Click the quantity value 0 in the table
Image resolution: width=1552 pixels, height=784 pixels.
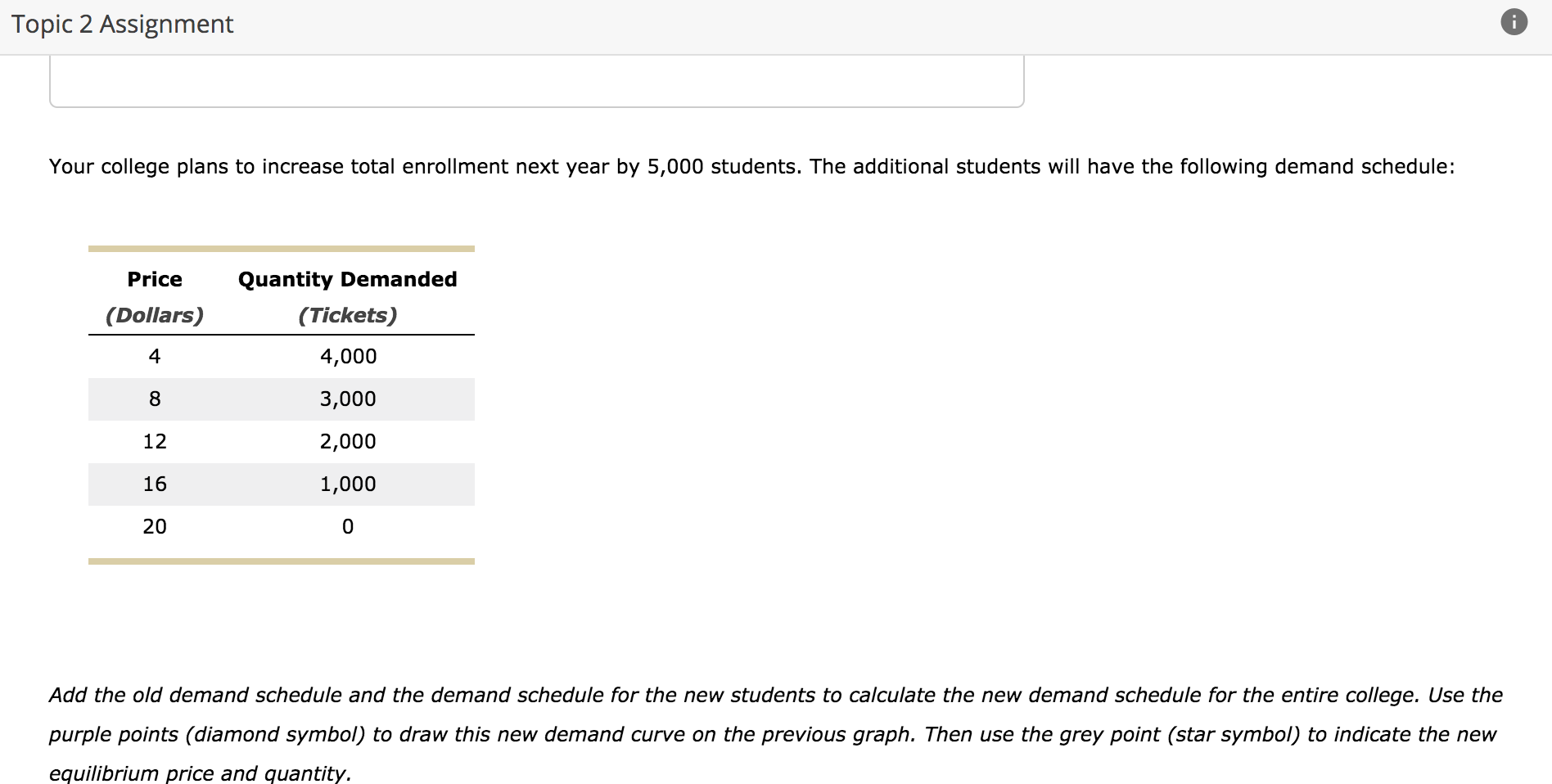pos(349,526)
